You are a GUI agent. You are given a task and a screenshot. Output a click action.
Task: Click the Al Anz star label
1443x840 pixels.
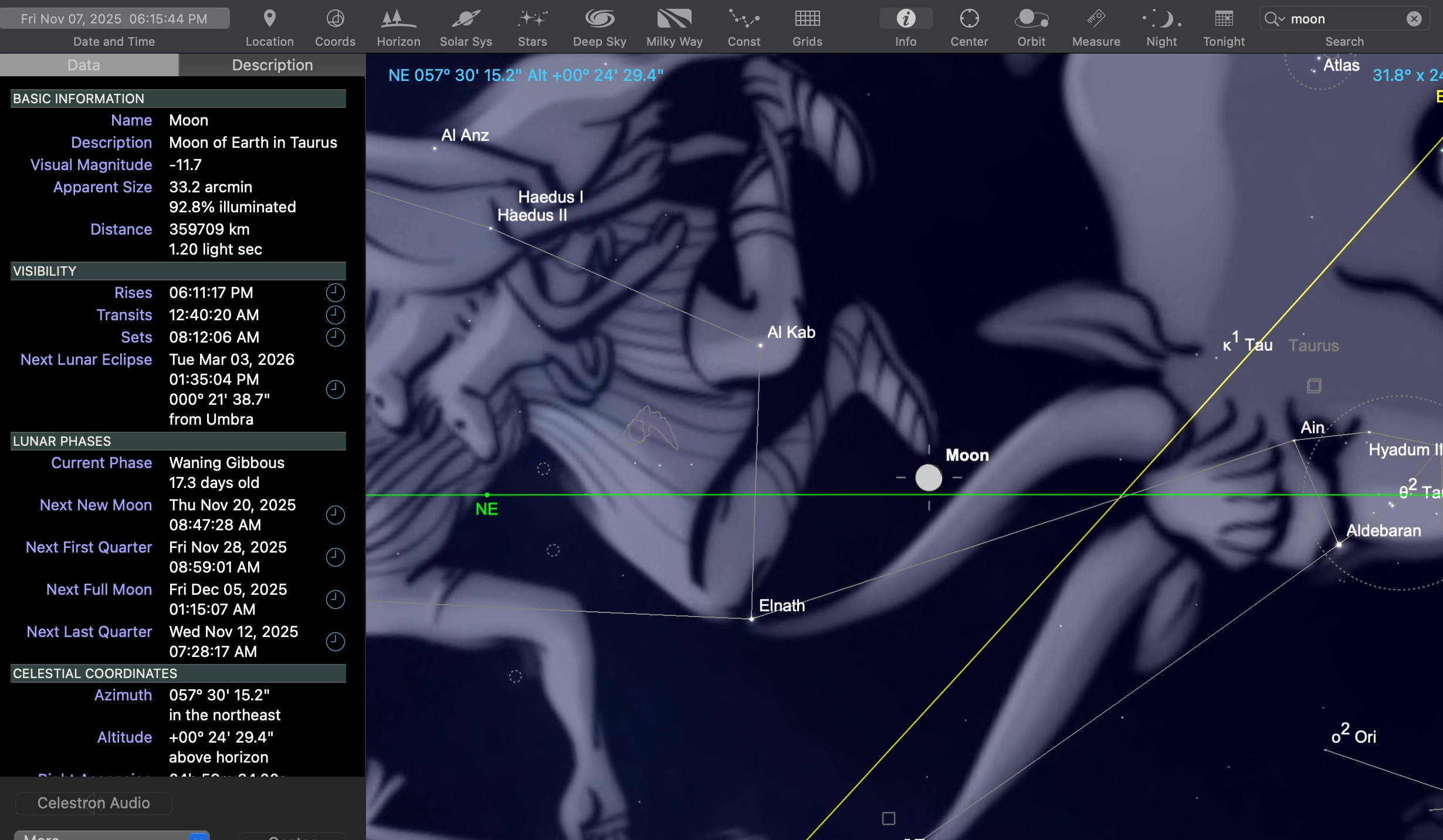465,135
